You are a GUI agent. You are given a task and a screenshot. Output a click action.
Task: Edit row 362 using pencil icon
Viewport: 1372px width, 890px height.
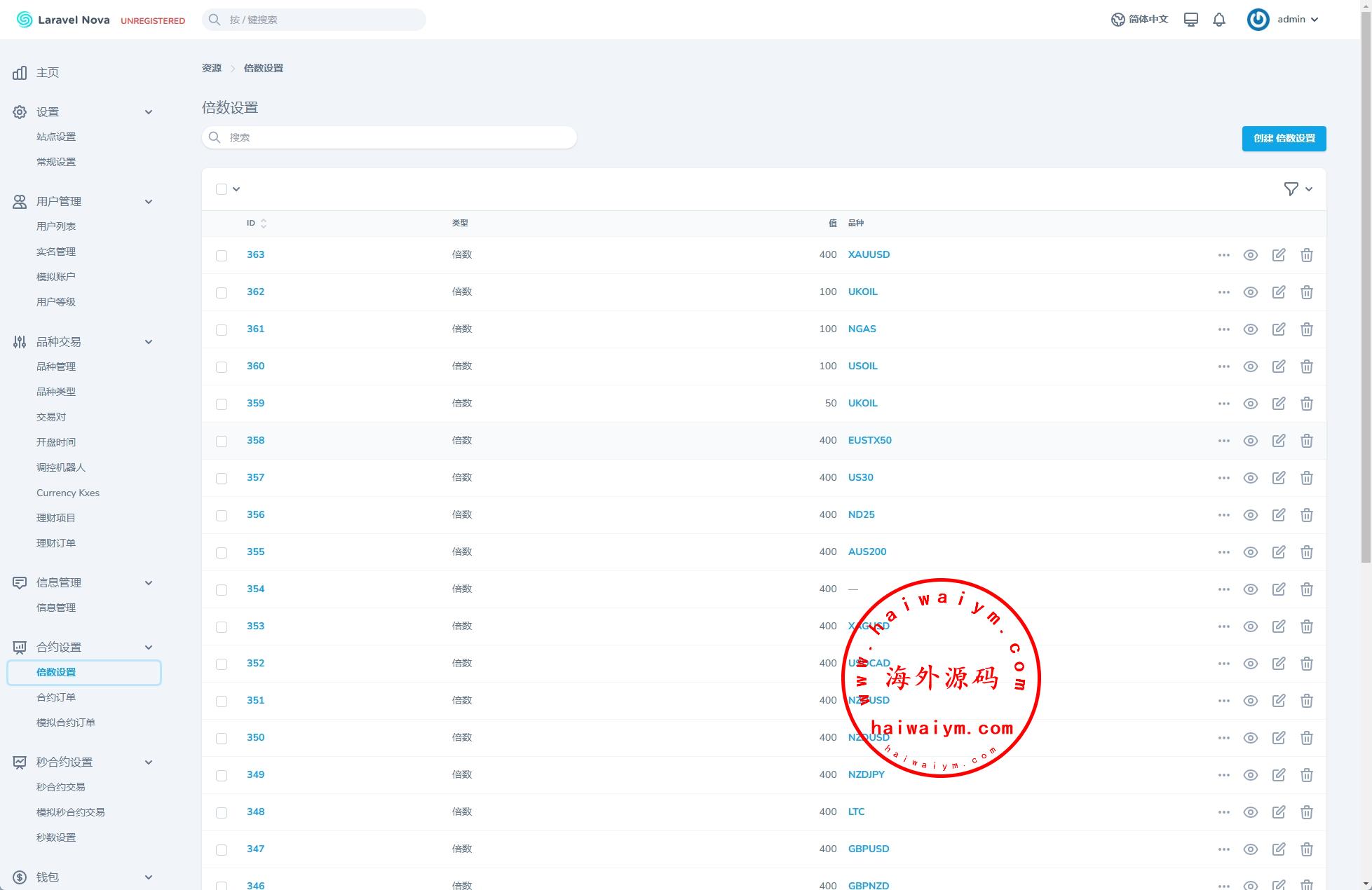pos(1278,292)
